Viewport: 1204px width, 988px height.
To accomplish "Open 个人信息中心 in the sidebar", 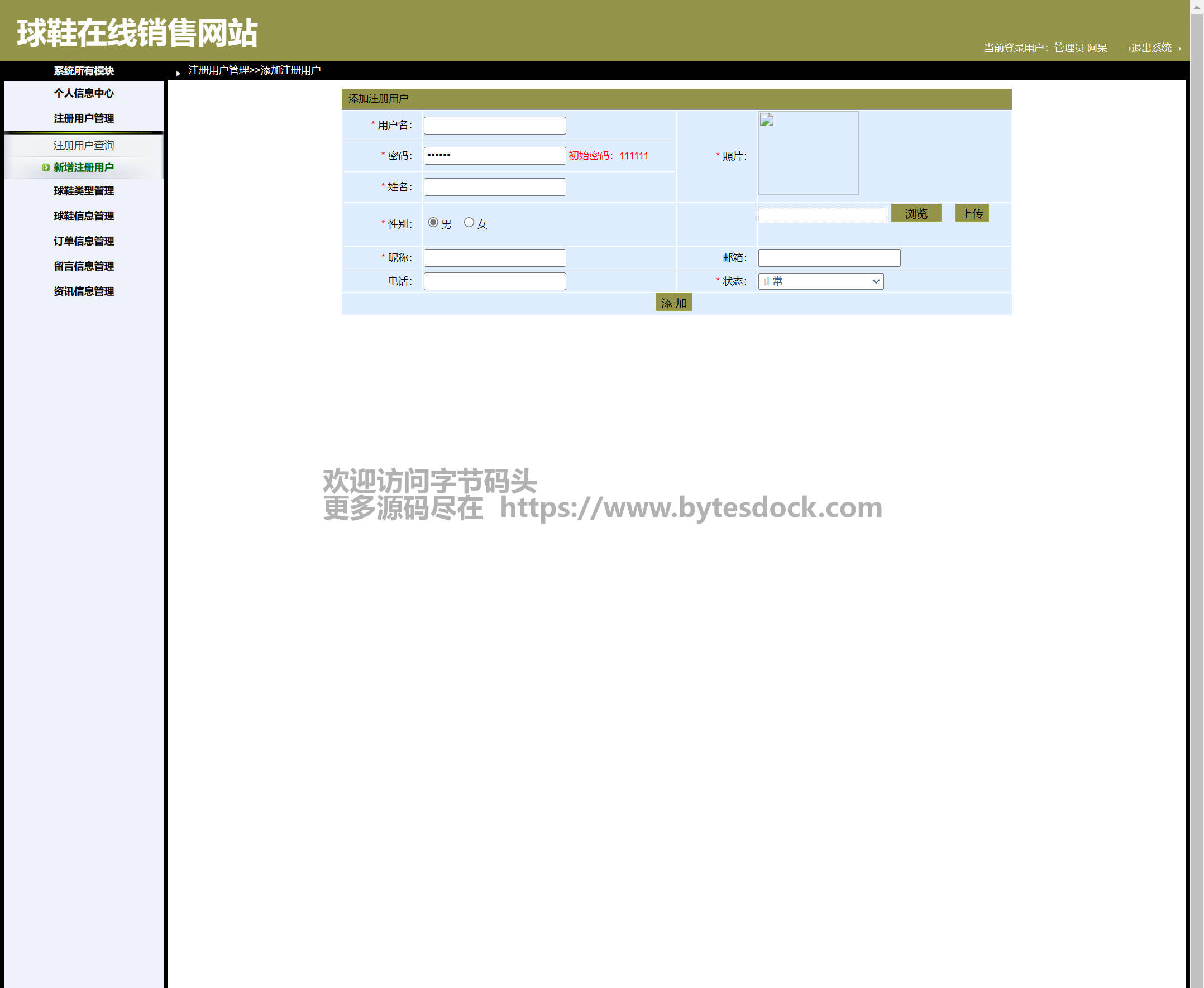I will 84,93.
